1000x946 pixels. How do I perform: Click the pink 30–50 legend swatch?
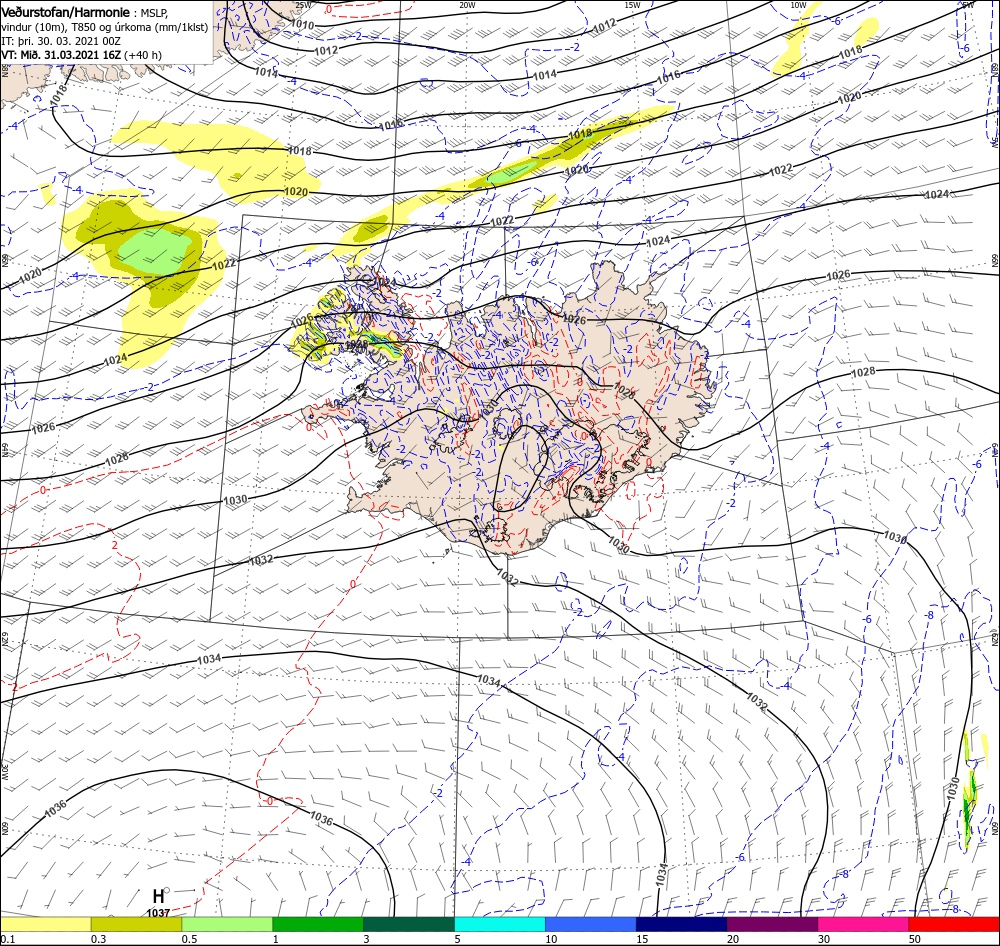point(864,924)
